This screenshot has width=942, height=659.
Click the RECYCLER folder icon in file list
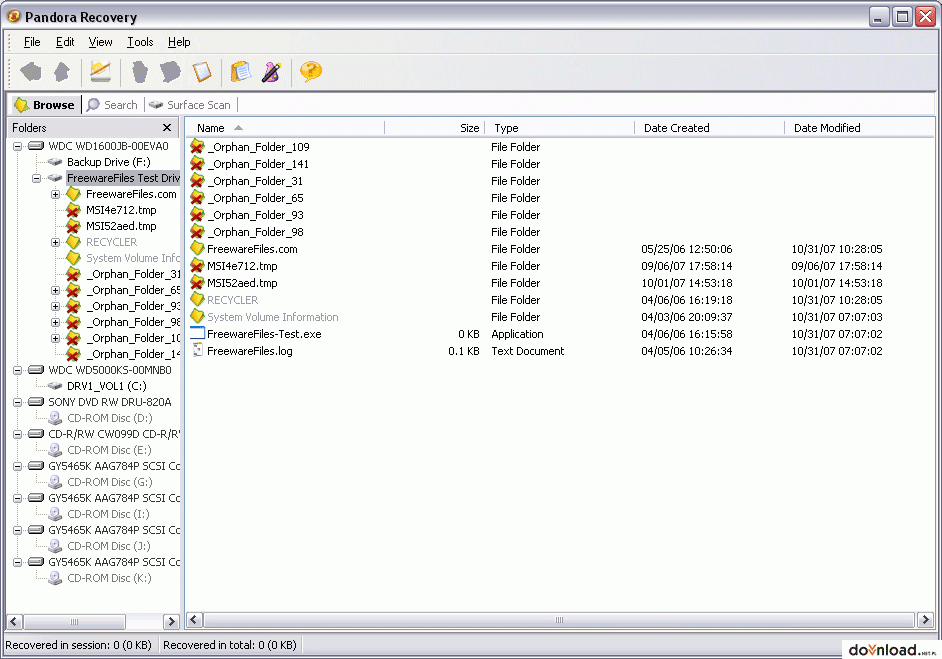197,299
